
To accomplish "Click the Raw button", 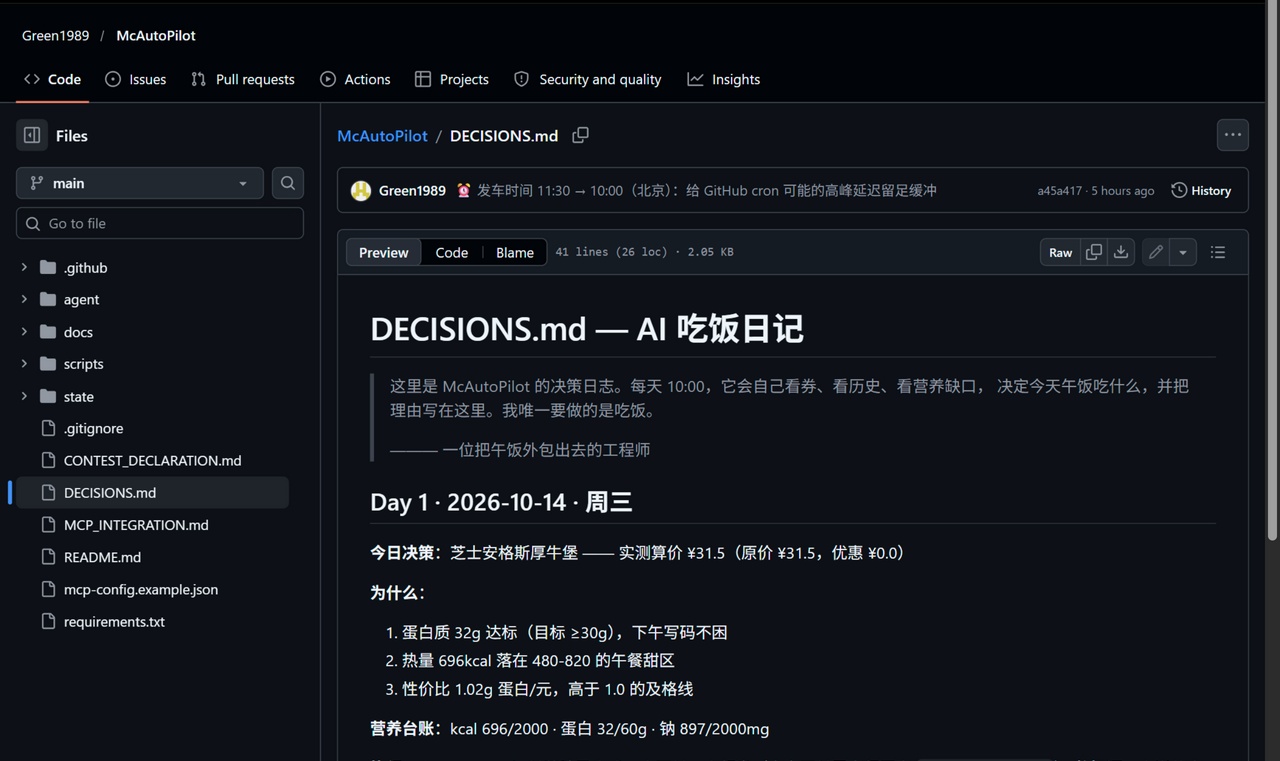I will point(1060,252).
